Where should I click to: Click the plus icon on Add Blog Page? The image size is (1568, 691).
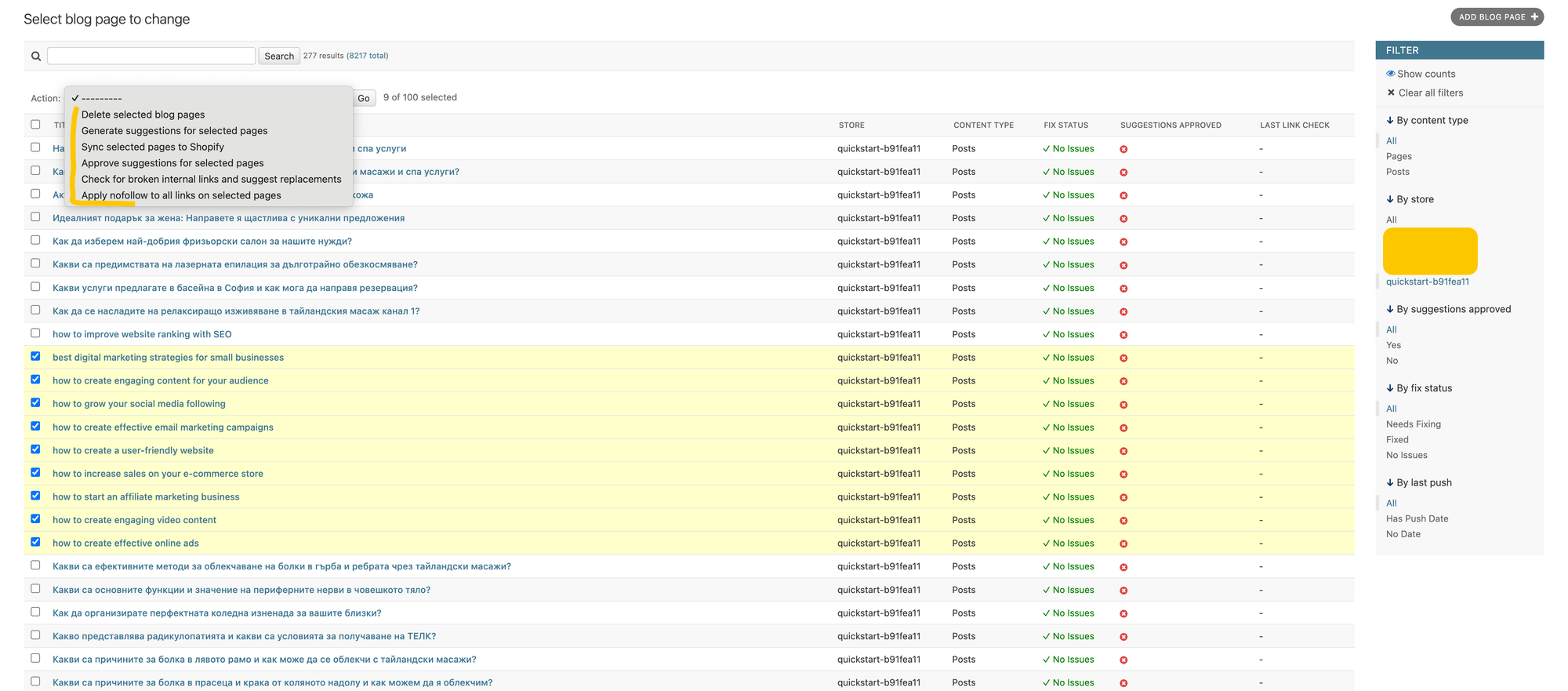point(1534,16)
